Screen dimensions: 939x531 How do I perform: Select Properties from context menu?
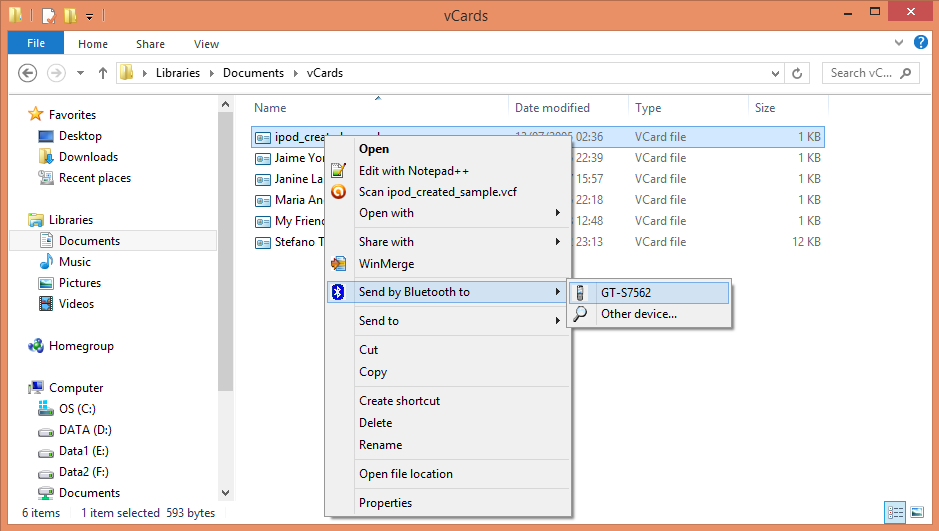pos(385,503)
